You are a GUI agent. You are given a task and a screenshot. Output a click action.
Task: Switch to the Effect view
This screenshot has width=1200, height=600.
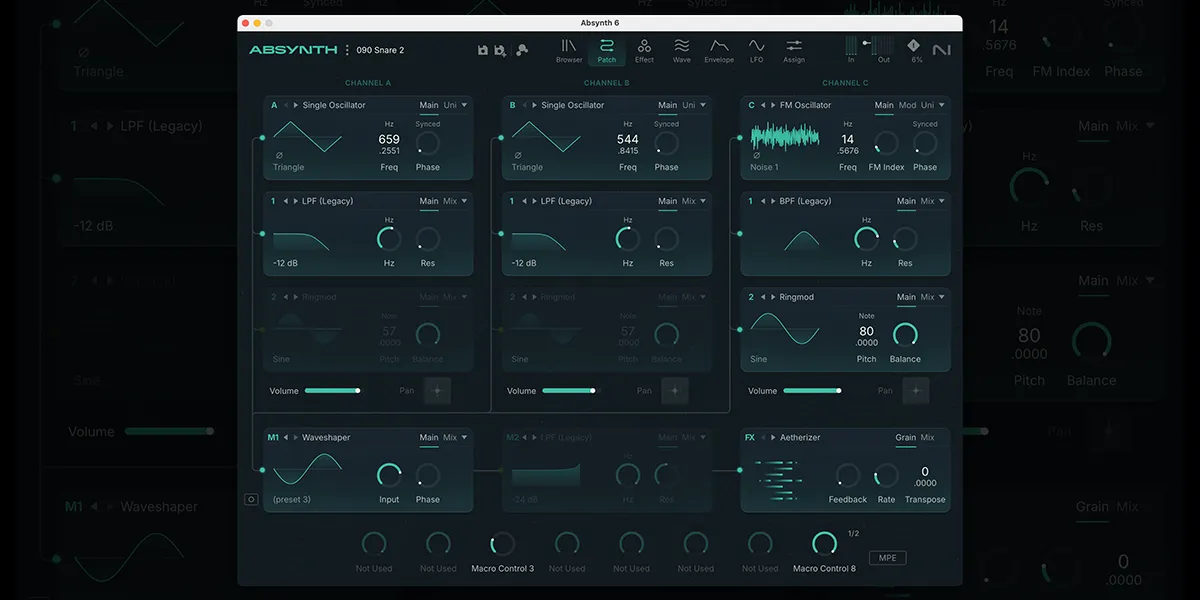[x=644, y=51]
